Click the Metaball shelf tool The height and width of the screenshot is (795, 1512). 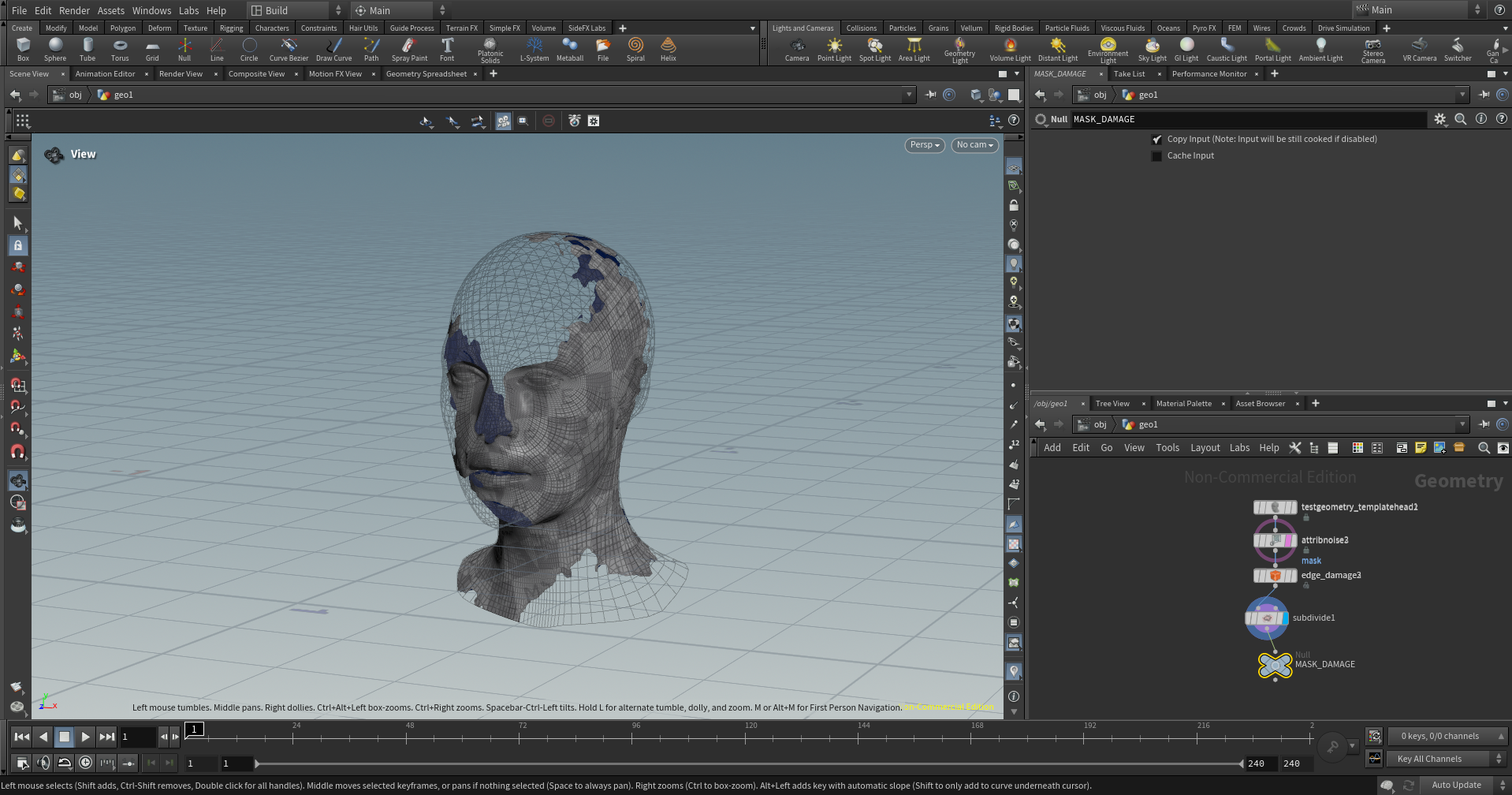[x=569, y=49]
